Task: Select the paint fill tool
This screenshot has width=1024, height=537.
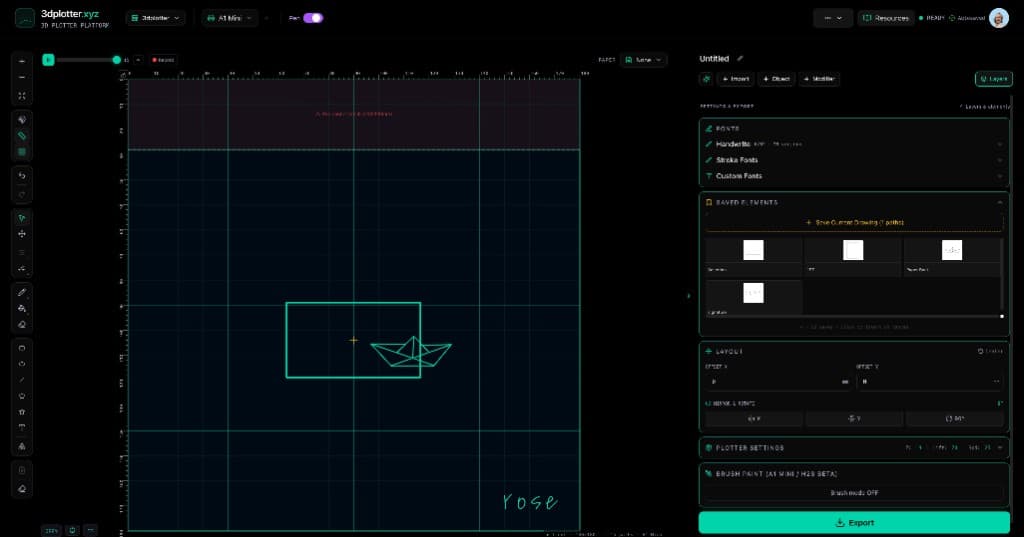Action: click(x=22, y=308)
